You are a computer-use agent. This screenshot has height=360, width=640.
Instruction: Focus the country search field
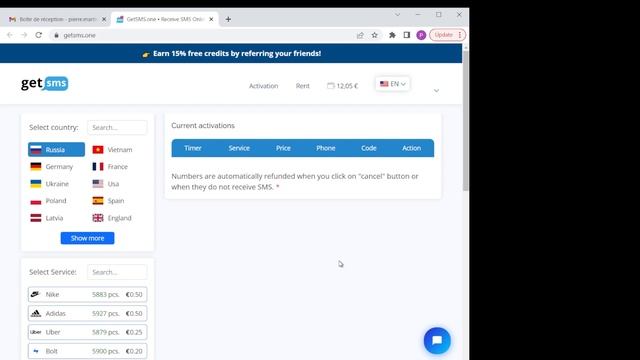117,127
